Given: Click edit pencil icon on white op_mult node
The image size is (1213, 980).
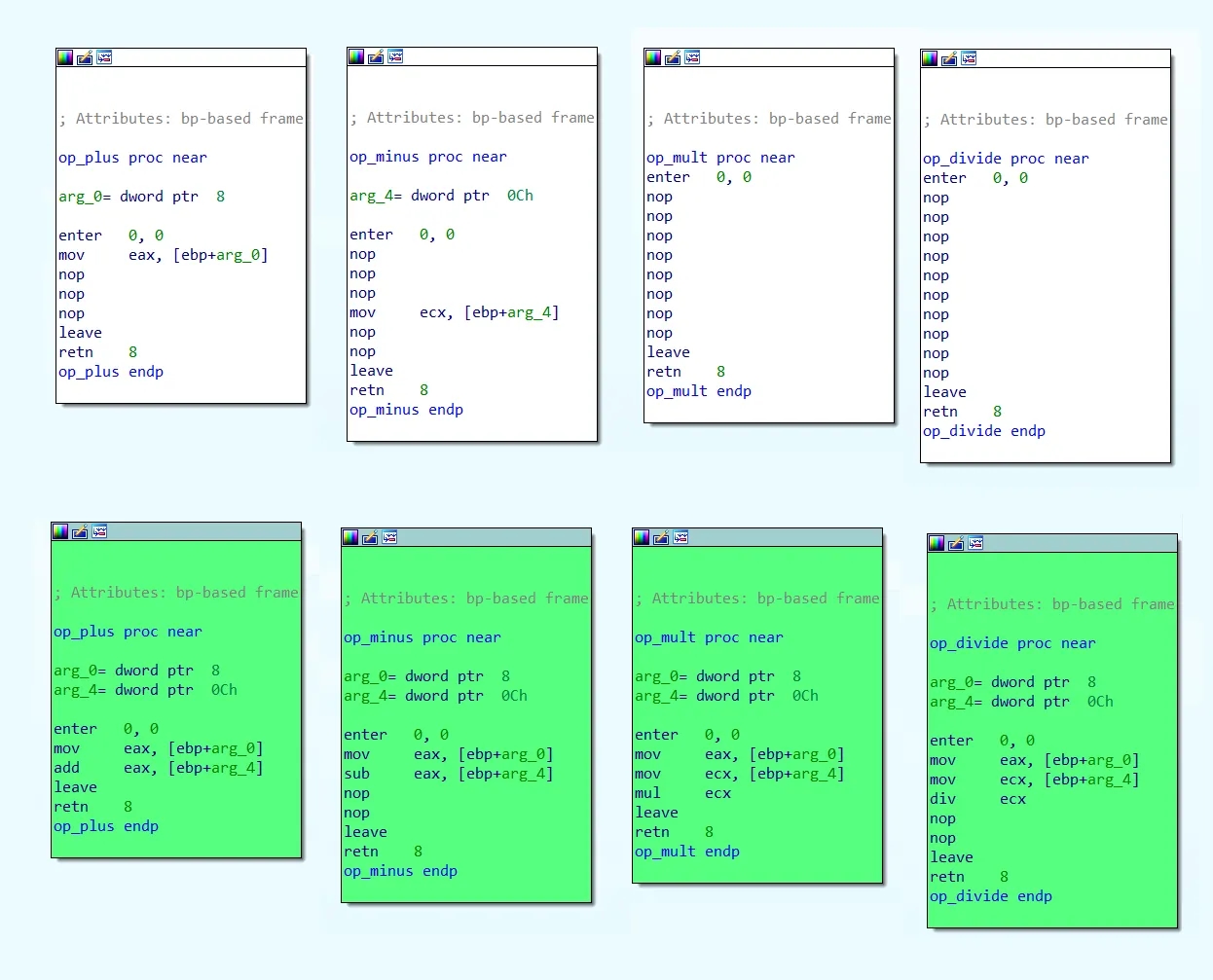Looking at the screenshot, I should (x=673, y=57).
